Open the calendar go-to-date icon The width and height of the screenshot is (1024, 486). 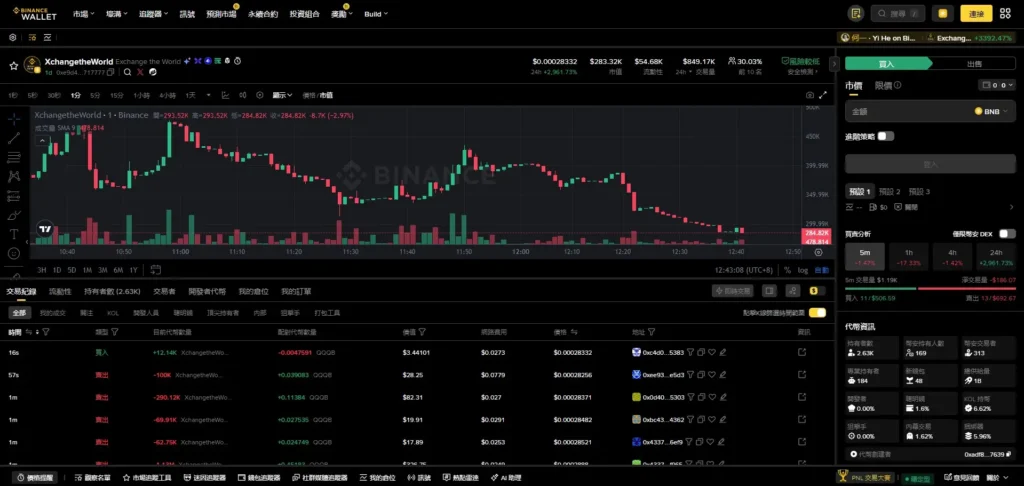155,269
